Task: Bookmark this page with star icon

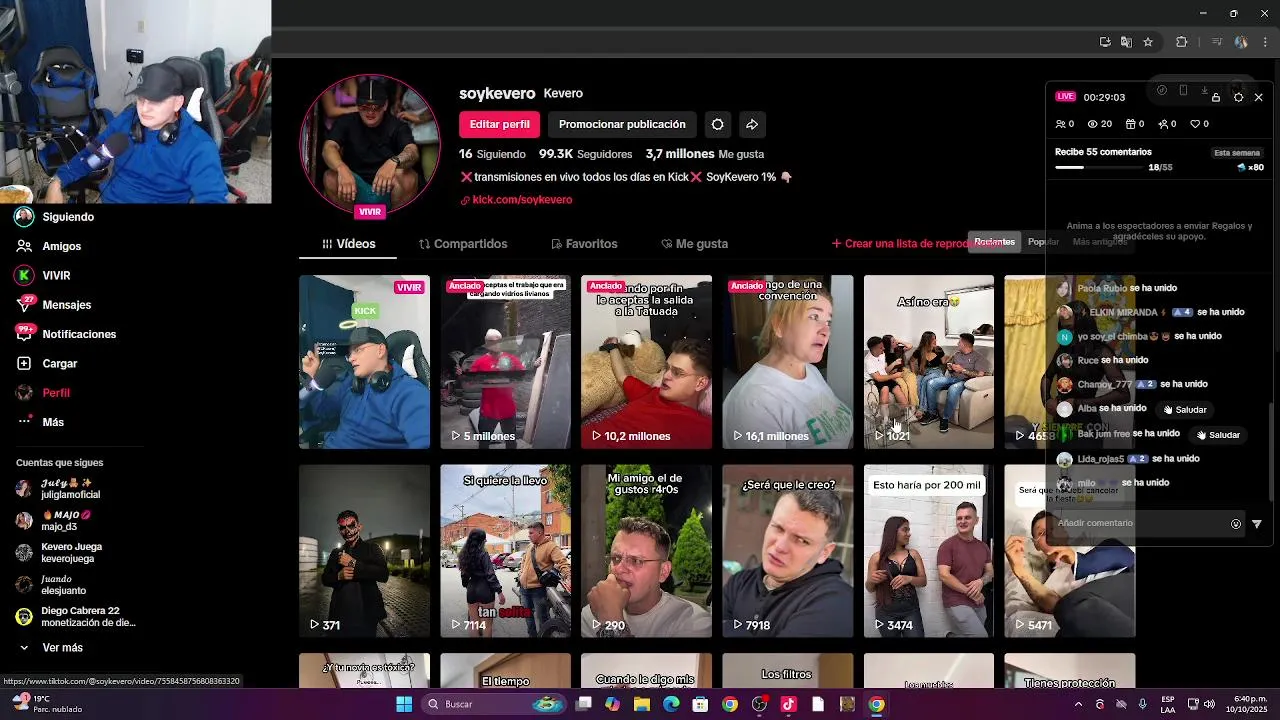Action: click(1148, 42)
